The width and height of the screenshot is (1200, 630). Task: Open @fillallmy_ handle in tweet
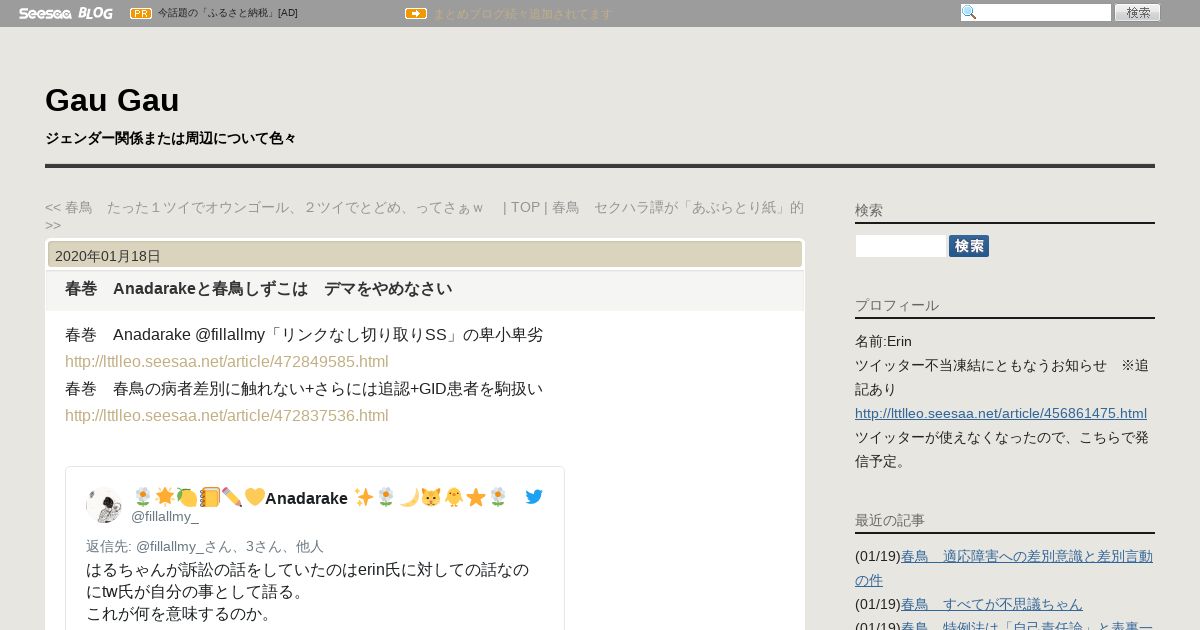pyautogui.click(x=165, y=517)
